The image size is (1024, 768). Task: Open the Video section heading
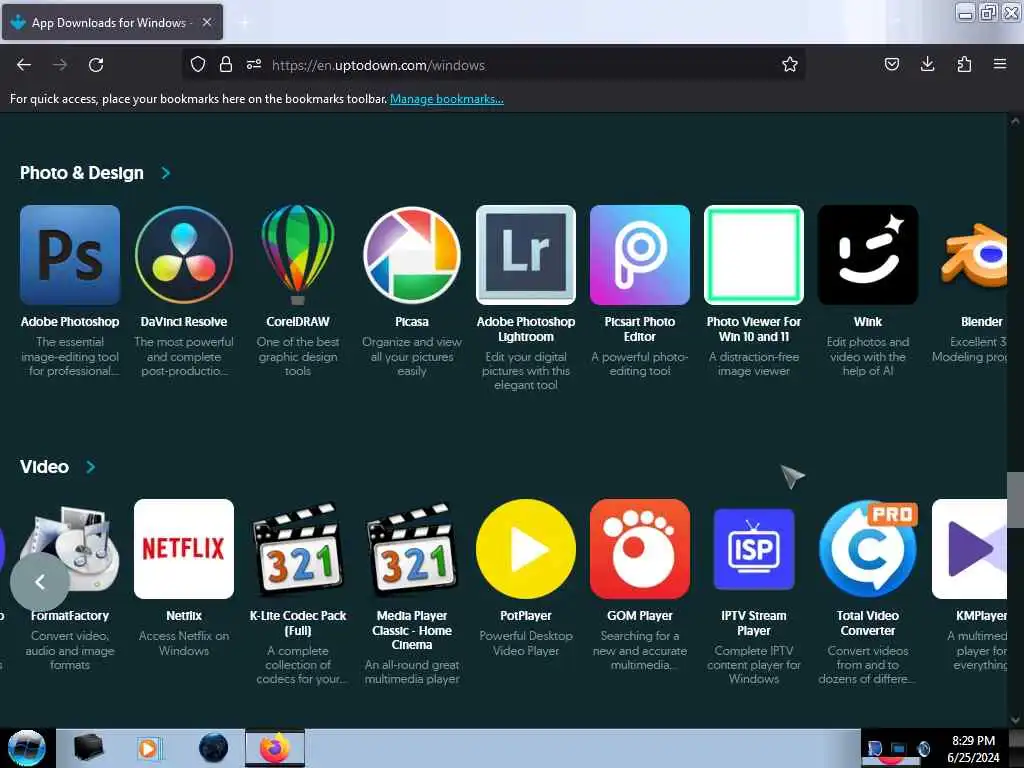[x=44, y=467]
